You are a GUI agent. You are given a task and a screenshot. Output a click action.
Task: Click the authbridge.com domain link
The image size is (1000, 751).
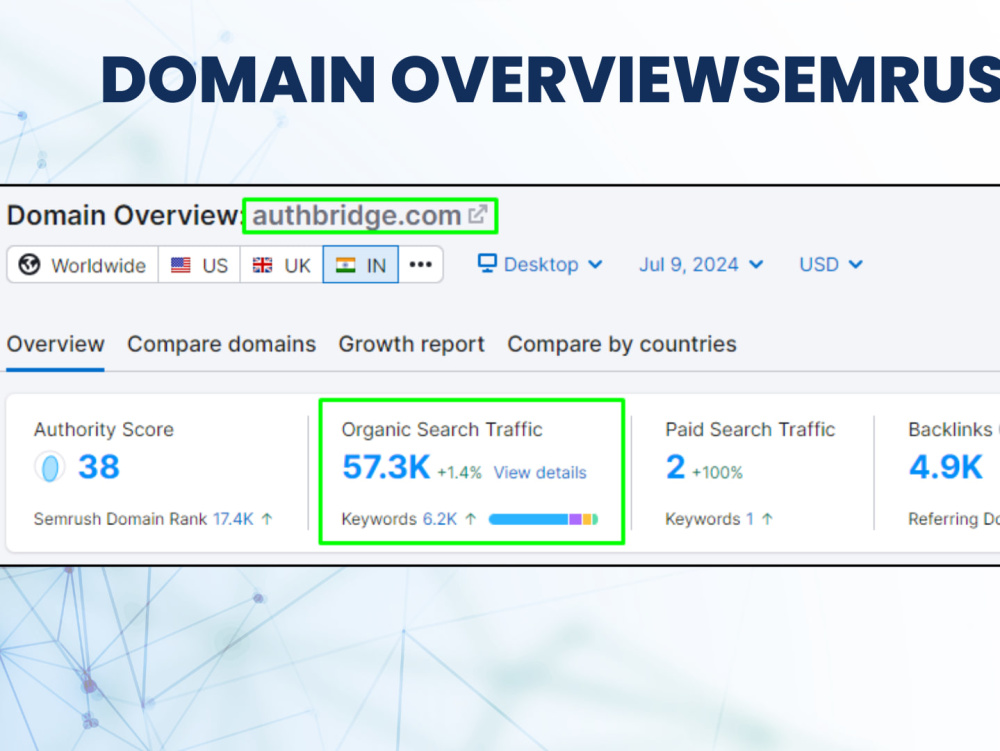(x=357, y=215)
